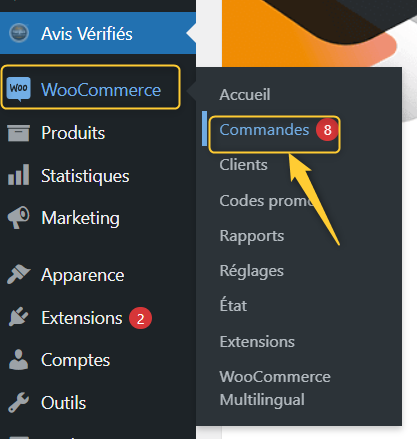Go to Accueil in WooCommerce submenu

[x=245, y=95]
